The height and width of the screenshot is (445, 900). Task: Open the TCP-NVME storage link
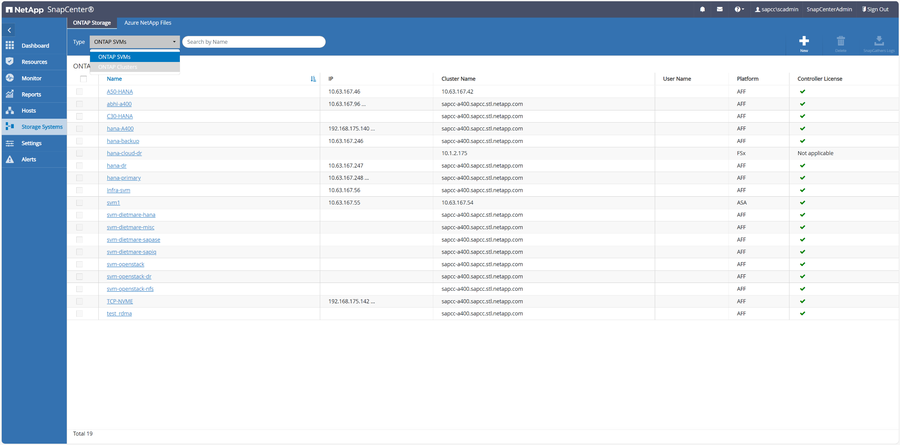(x=121, y=301)
